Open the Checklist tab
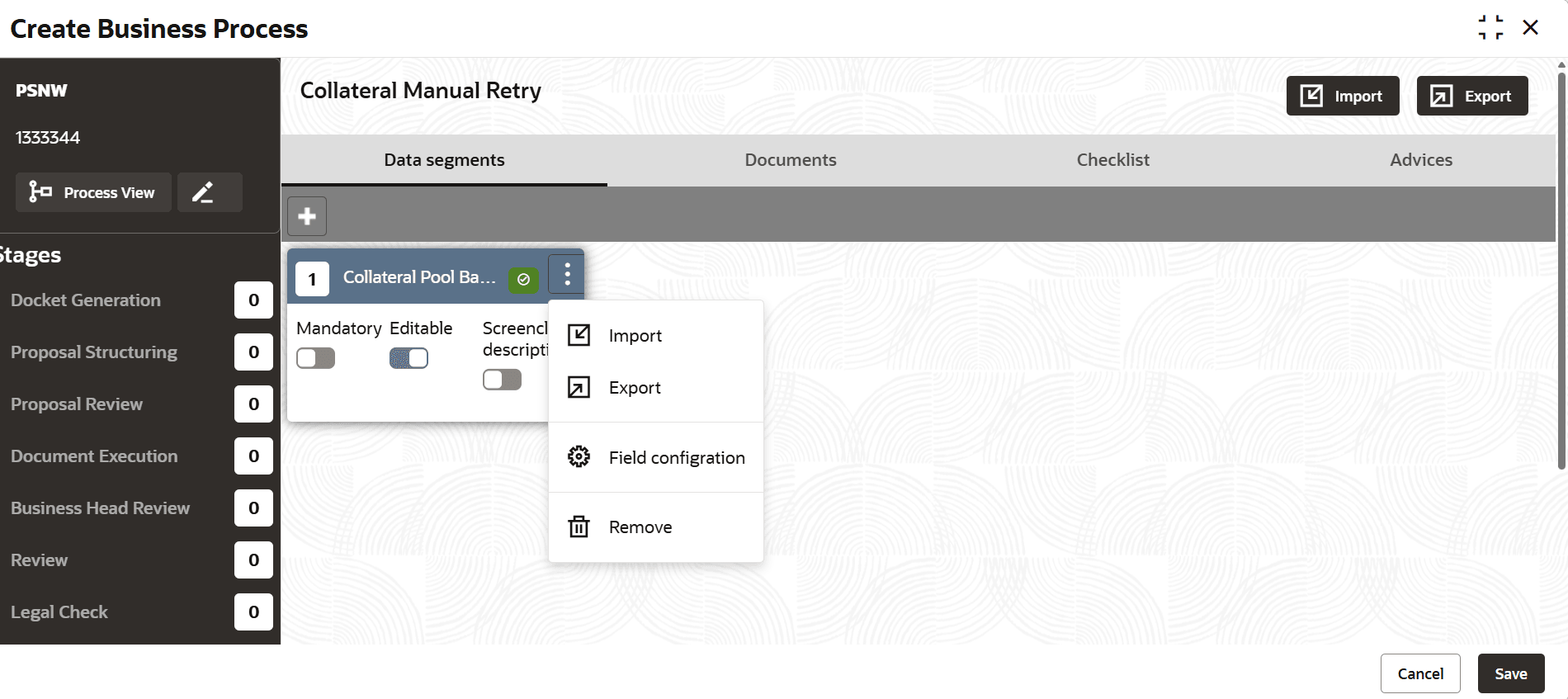The image size is (1568, 699). pyautogui.click(x=1112, y=160)
